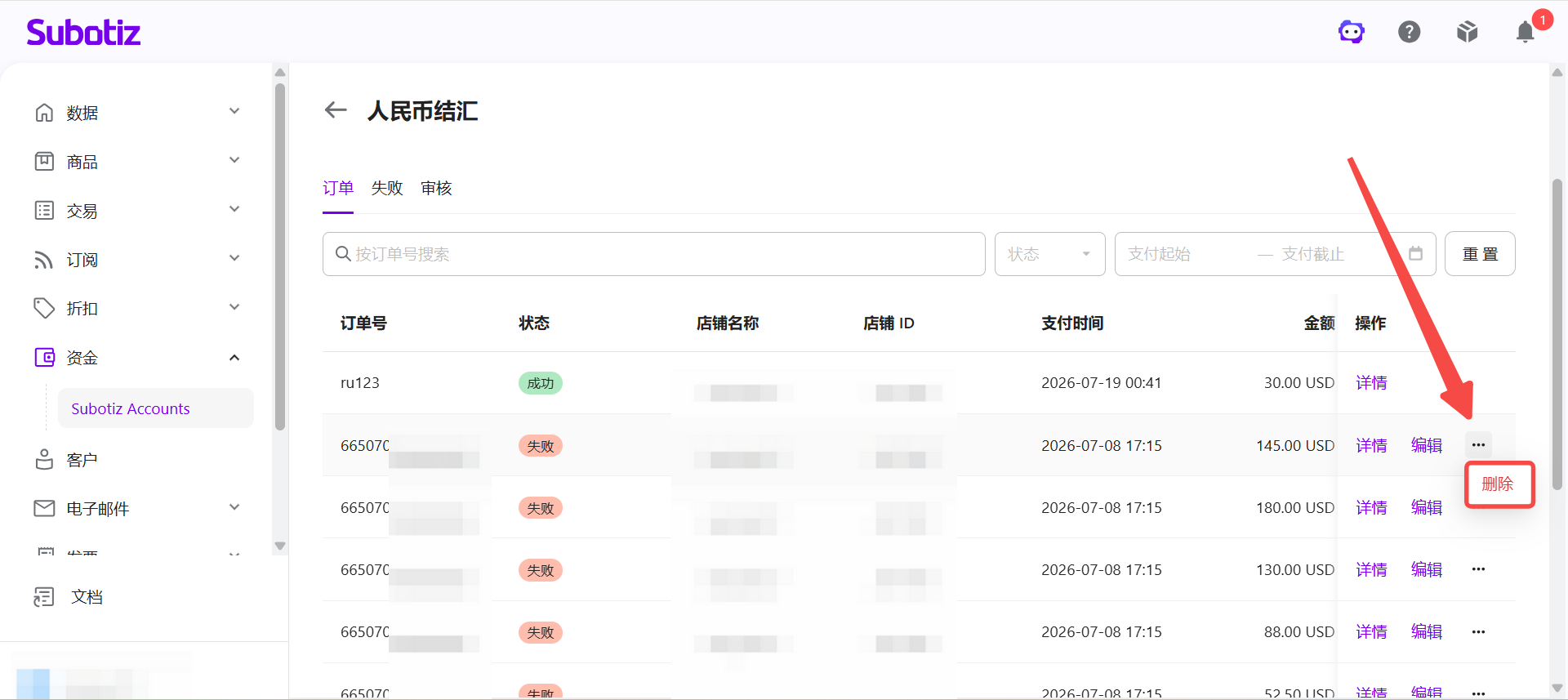This screenshot has width=1568, height=700.
Task: Click the 店铺名称 column header
Action: click(728, 323)
